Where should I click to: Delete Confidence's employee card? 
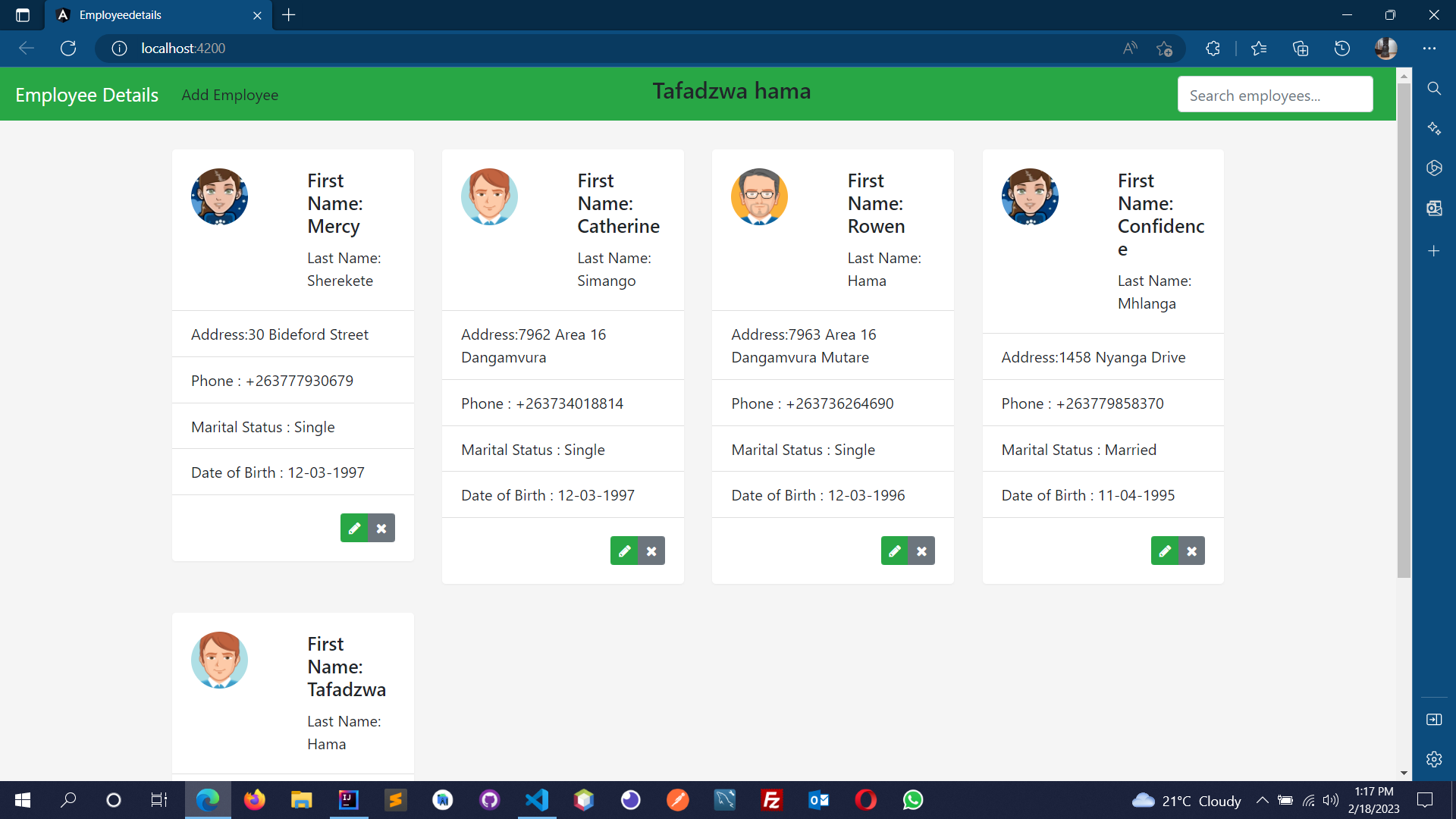pos(1191,551)
